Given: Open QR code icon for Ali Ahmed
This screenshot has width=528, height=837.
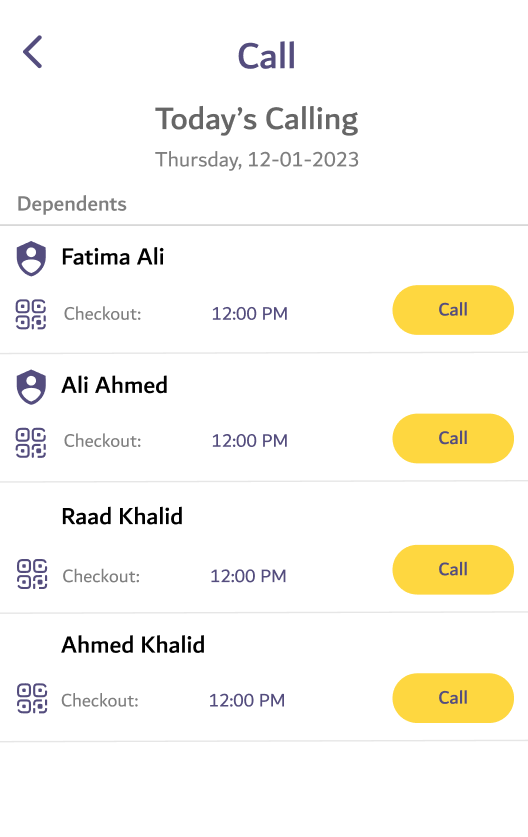Looking at the screenshot, I should click(30, 443).
